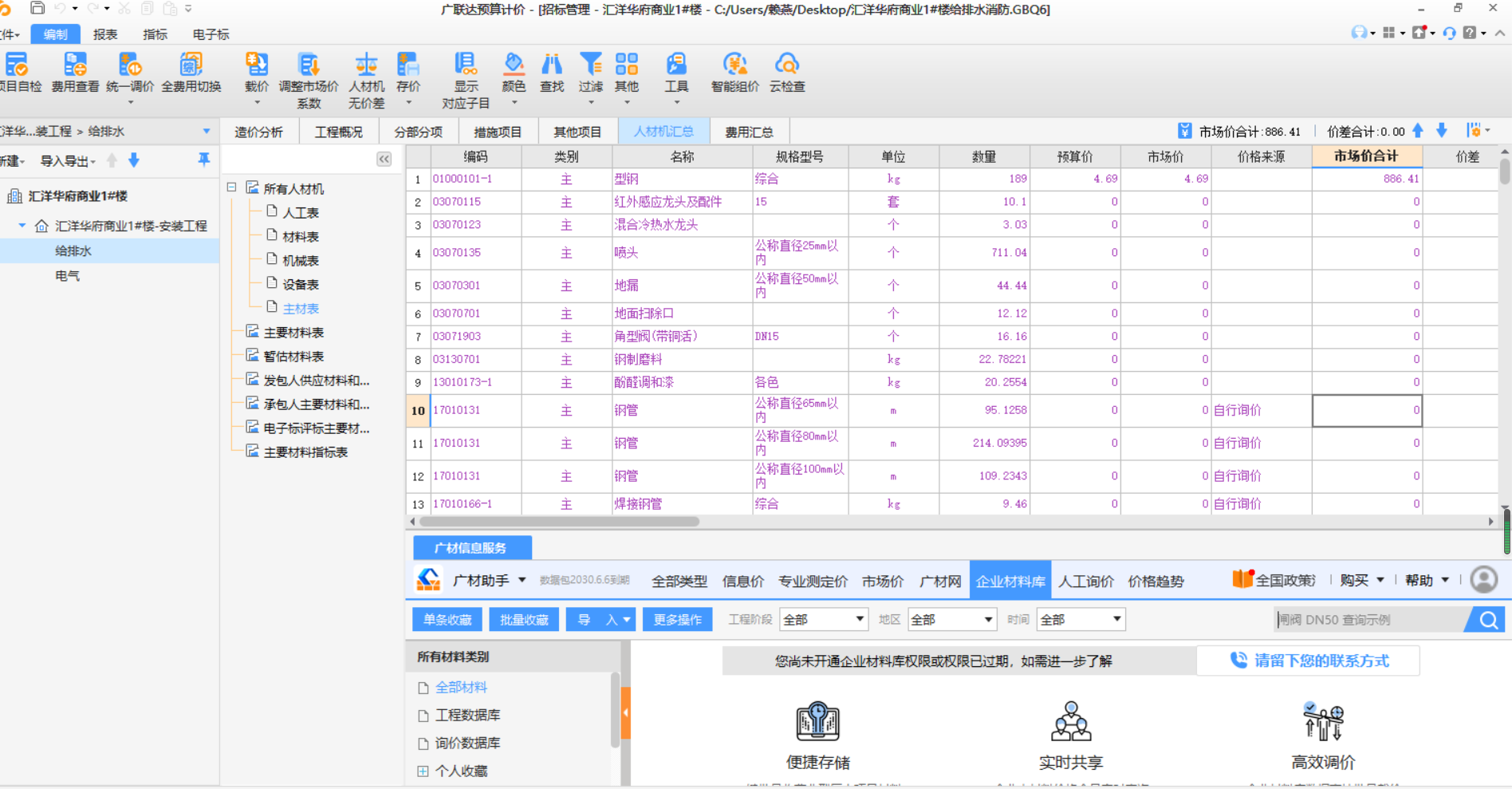Select the 暂估材料表 tree item

(x=293, y=356)
